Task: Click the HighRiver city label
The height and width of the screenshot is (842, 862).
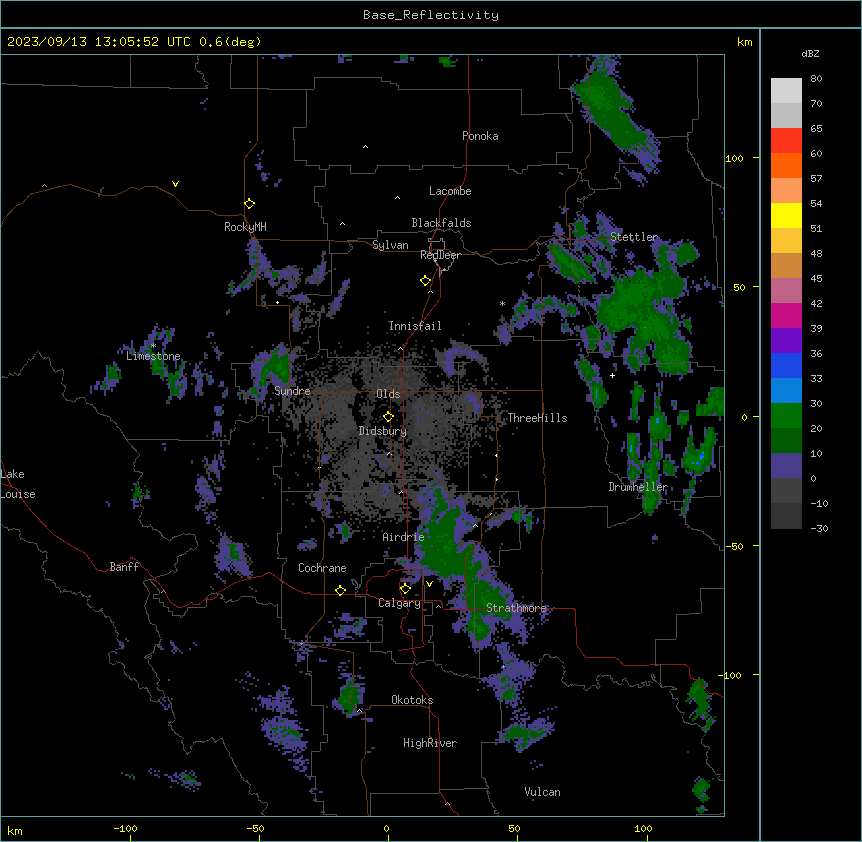Action: click(x=430, y=743)
